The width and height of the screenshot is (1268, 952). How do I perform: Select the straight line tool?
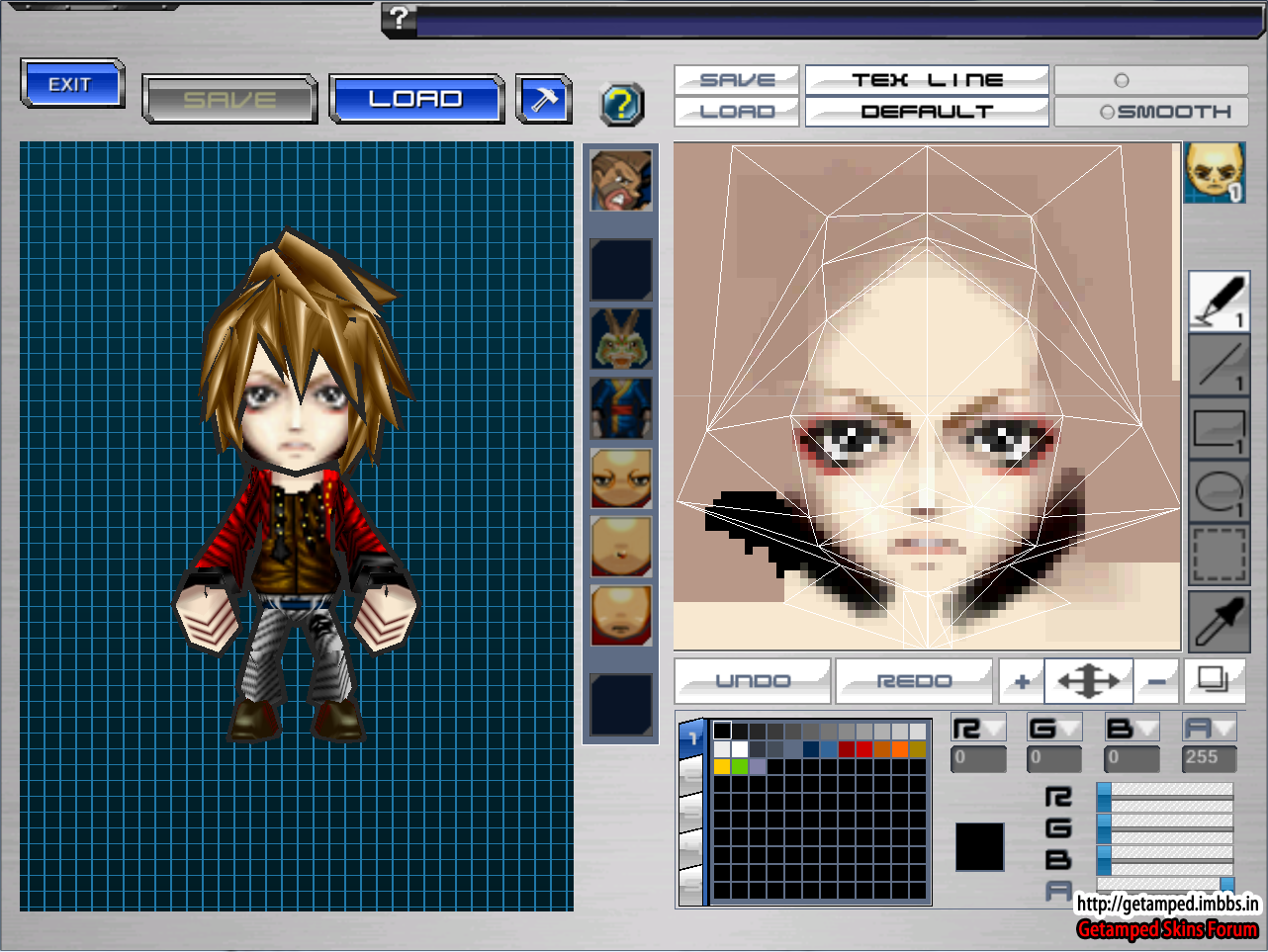pyautogui.click(x=1219, y=365)
